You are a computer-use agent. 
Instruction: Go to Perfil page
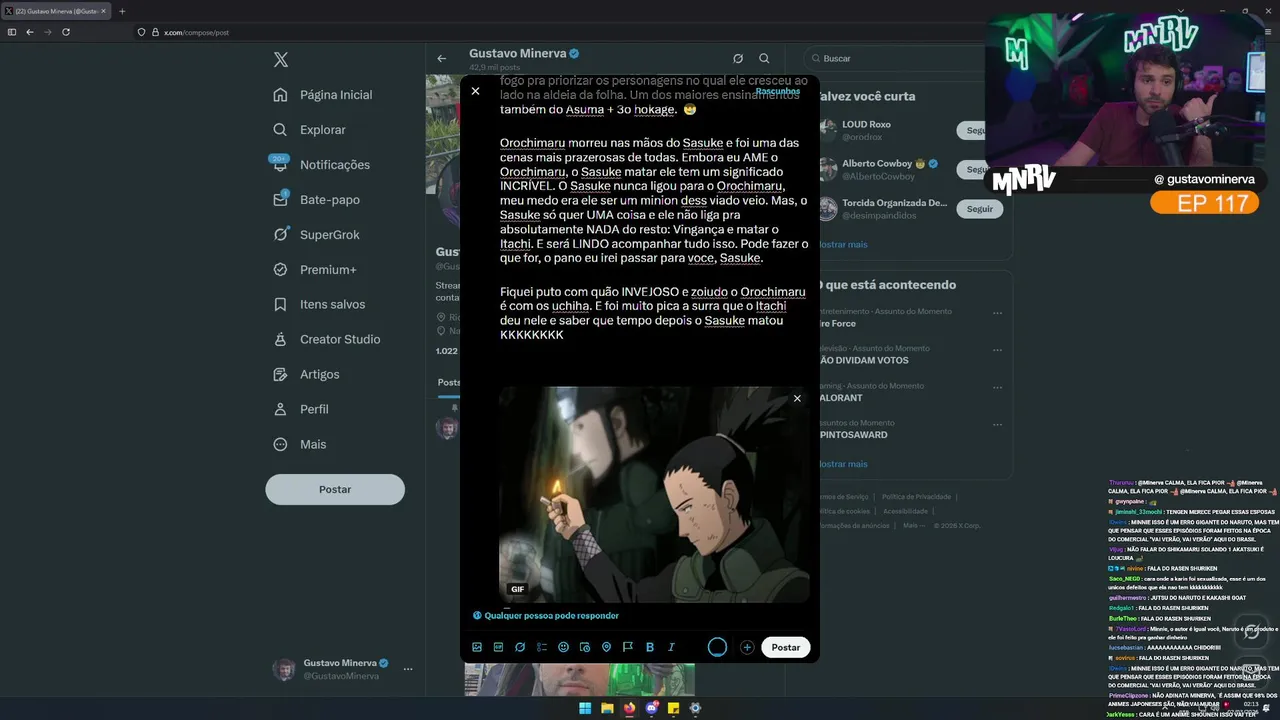click(301, 409)
